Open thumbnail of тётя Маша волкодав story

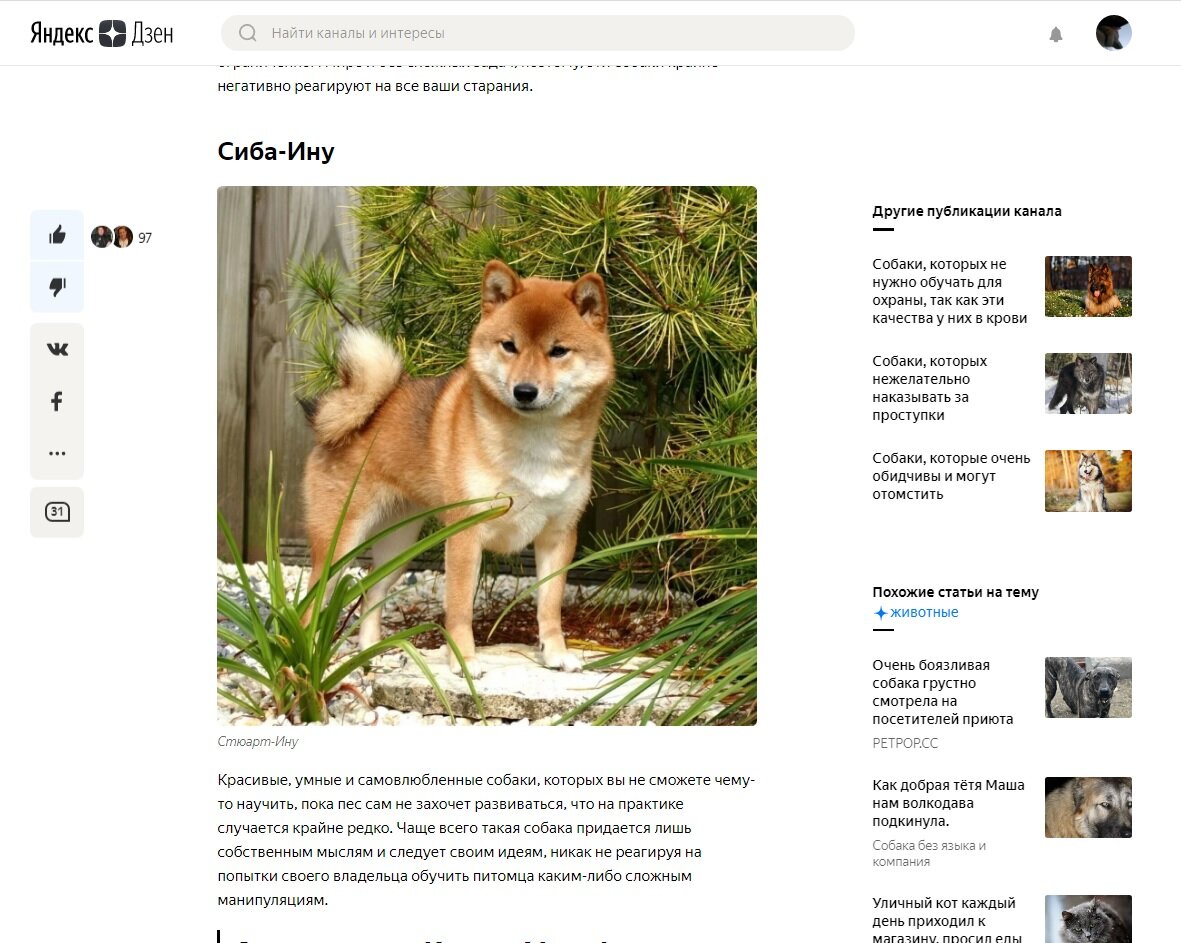coord(1088,807)
